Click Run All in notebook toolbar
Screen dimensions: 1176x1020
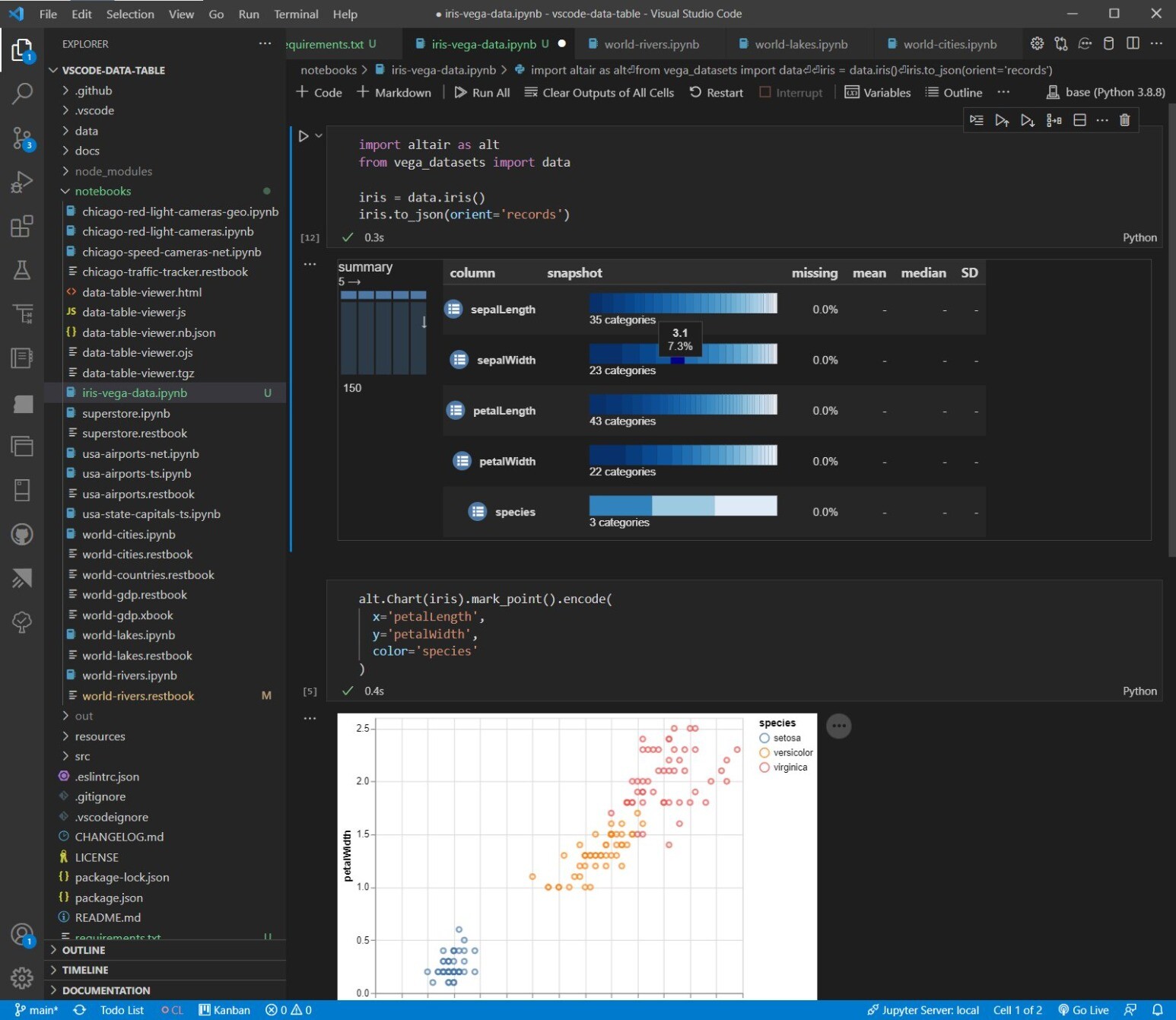point(482,92)
